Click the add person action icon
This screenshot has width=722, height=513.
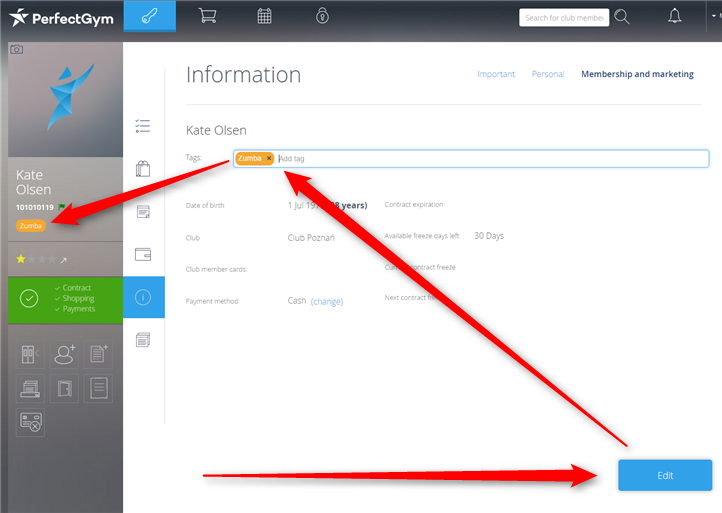66,353
